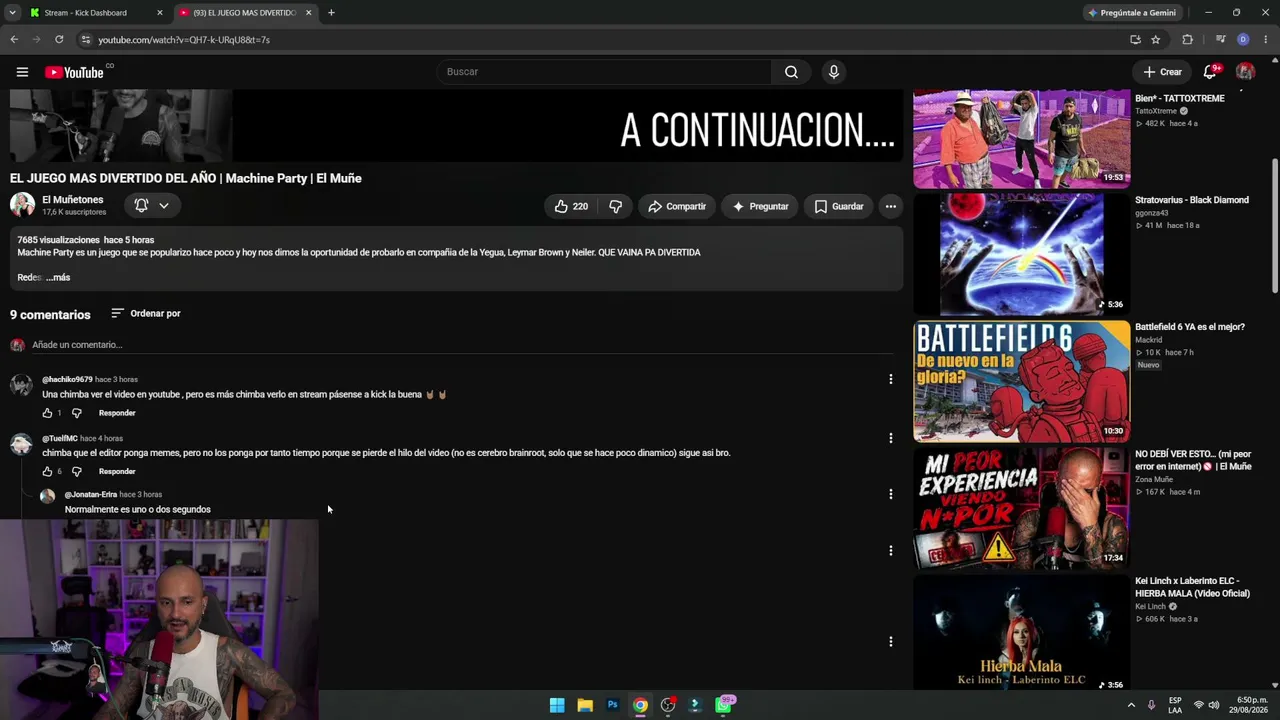
Task: Open options for @hachiko9679's comment
Action: tap(890, 380)
